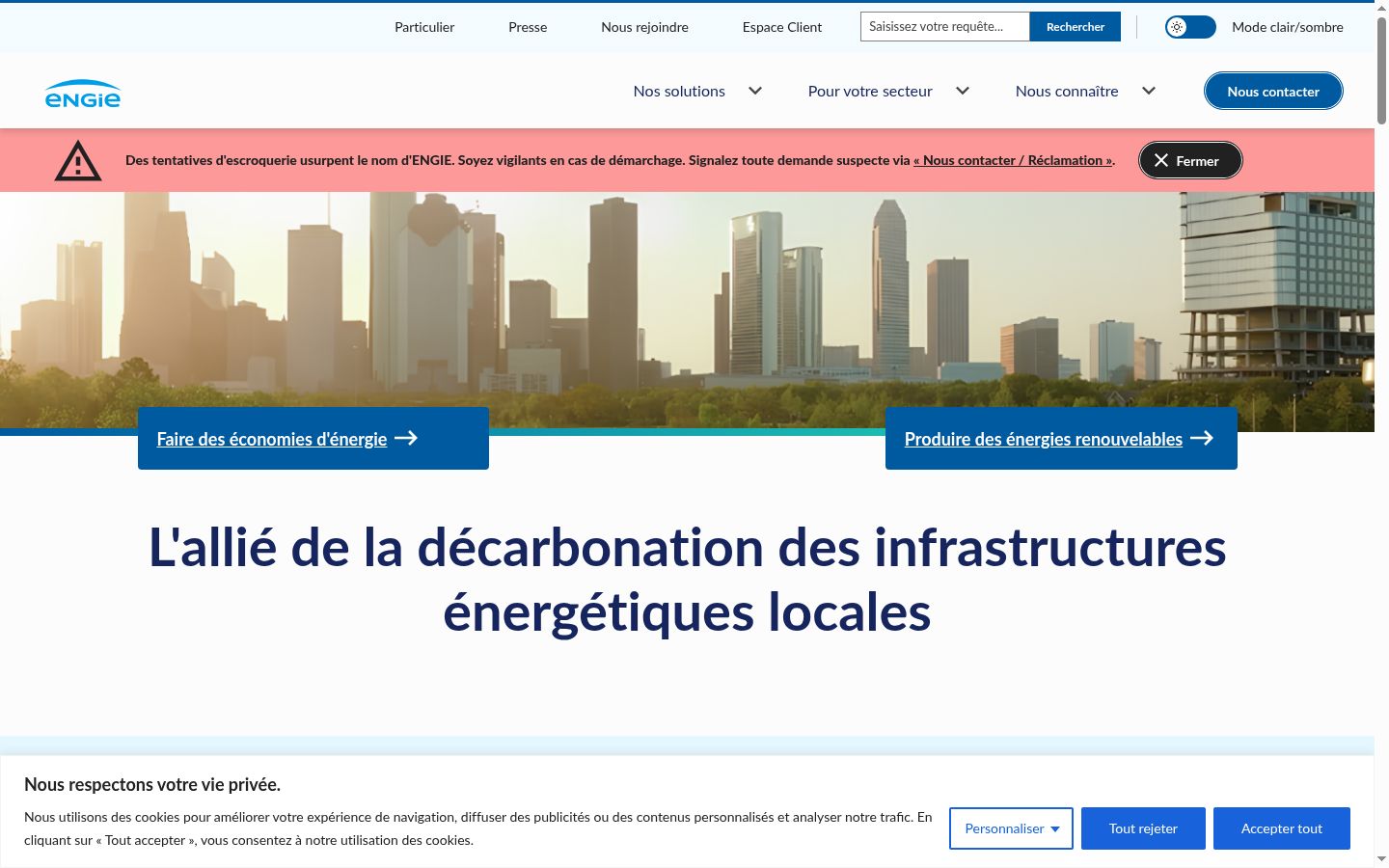Viewport: 1389px width, 868px height.
Task: Open the Nous connaître menu
Action: (1067, 91)
